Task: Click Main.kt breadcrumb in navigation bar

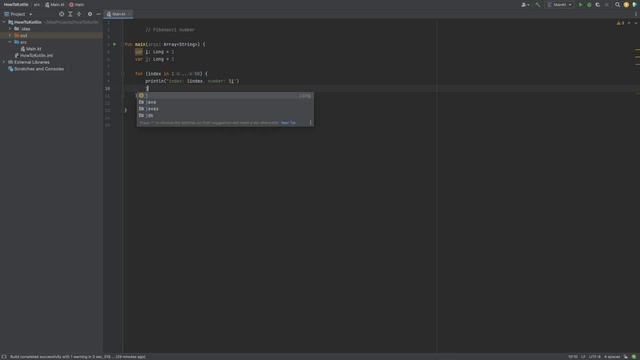Action: click(55, 4)
